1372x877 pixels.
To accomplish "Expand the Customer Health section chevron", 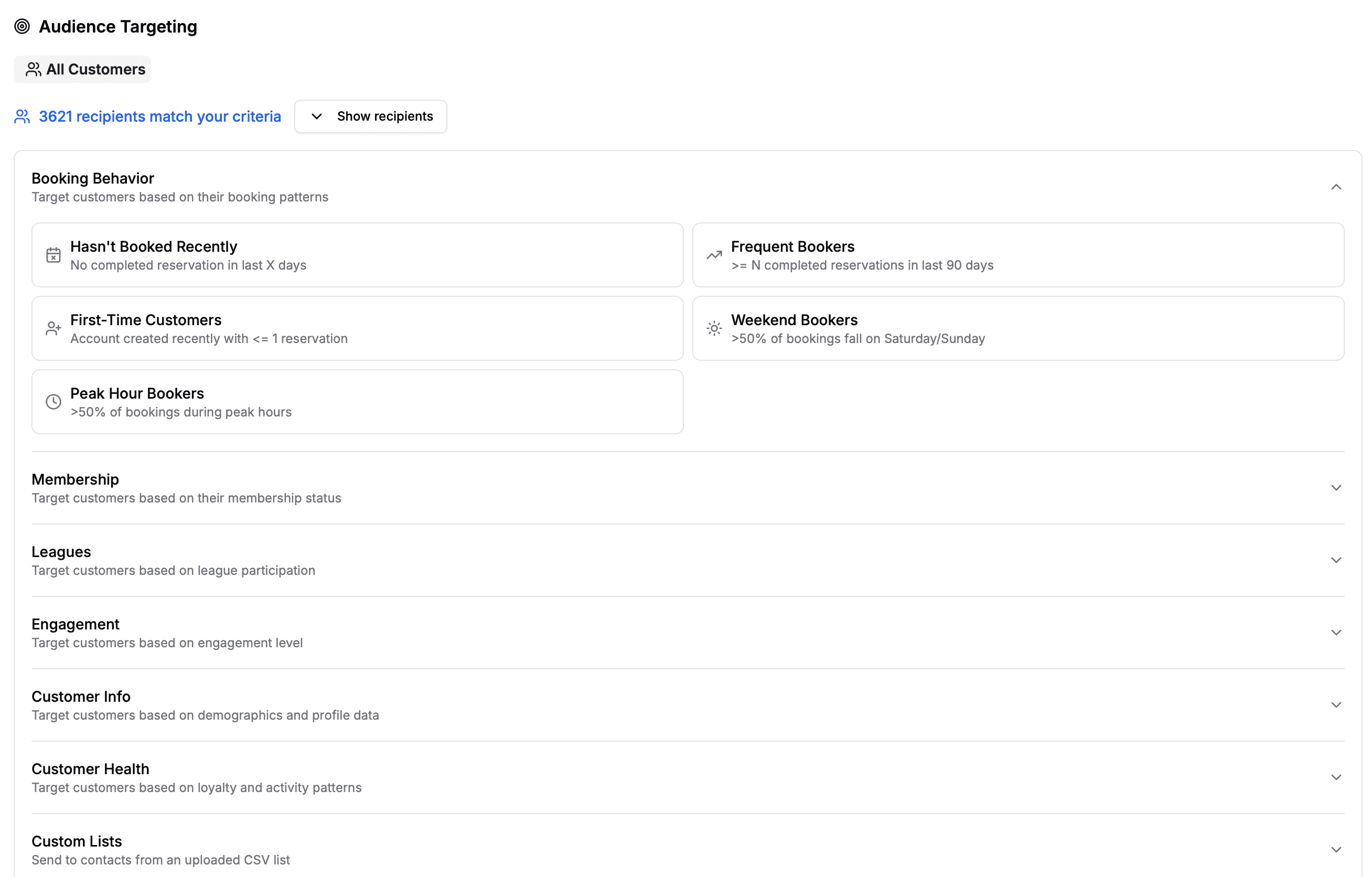I will pyautogui.click(x=1336, y=777).
